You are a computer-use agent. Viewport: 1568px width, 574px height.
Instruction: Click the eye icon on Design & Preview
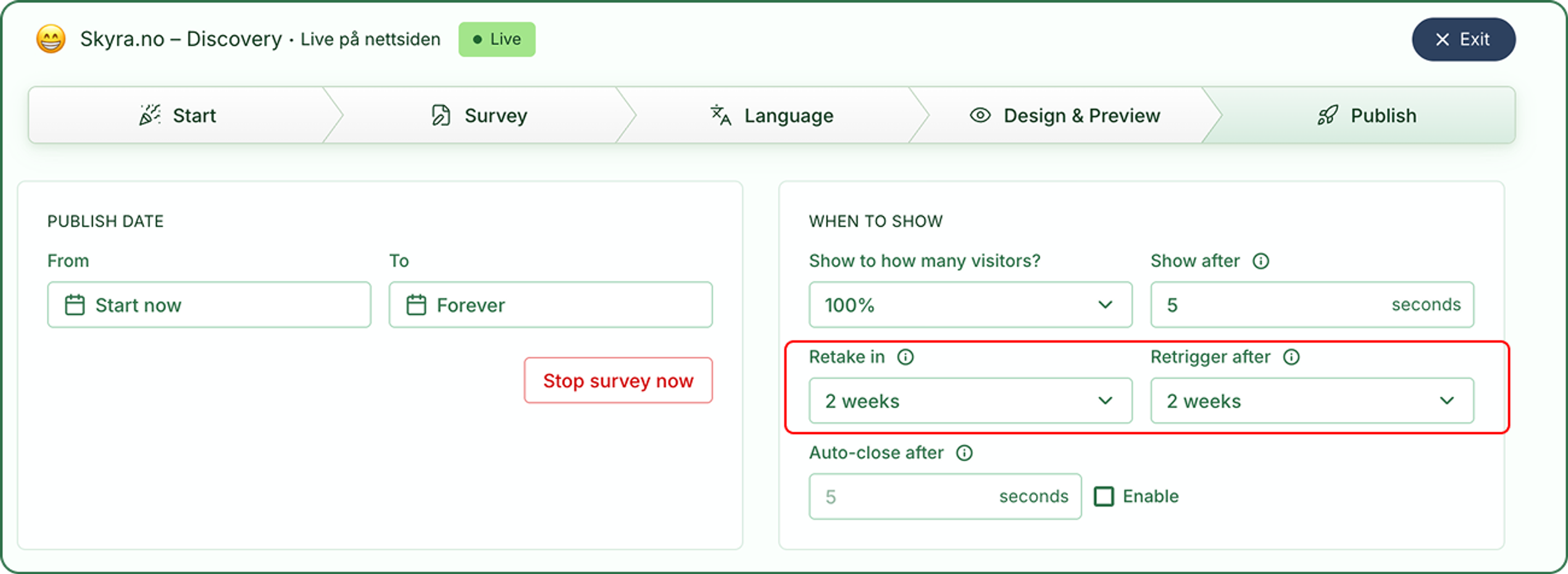click(x=980, y=114)
